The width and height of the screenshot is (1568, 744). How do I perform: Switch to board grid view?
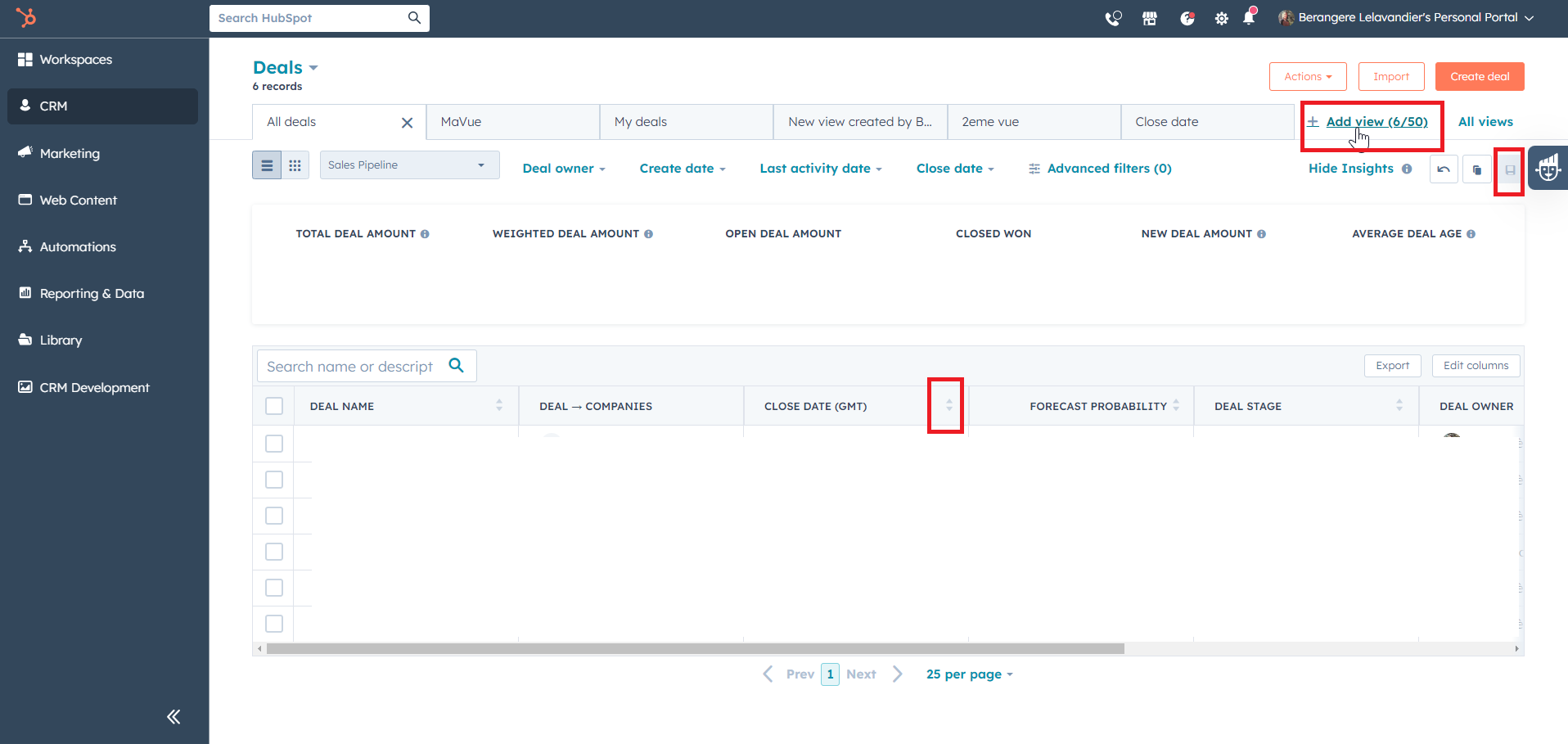[295, 165]
